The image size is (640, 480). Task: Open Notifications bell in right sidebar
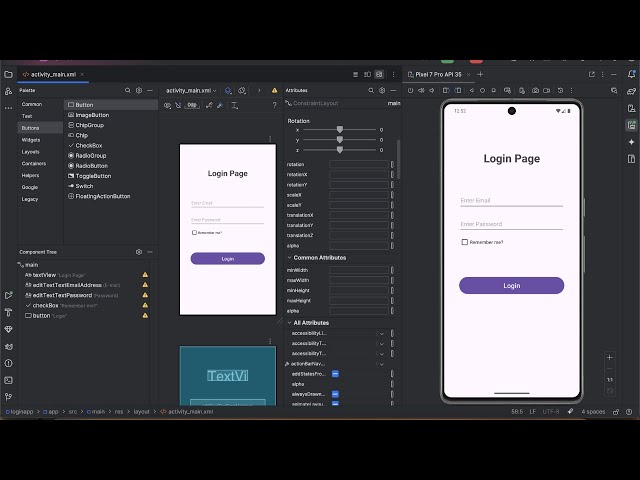(631, 74)
